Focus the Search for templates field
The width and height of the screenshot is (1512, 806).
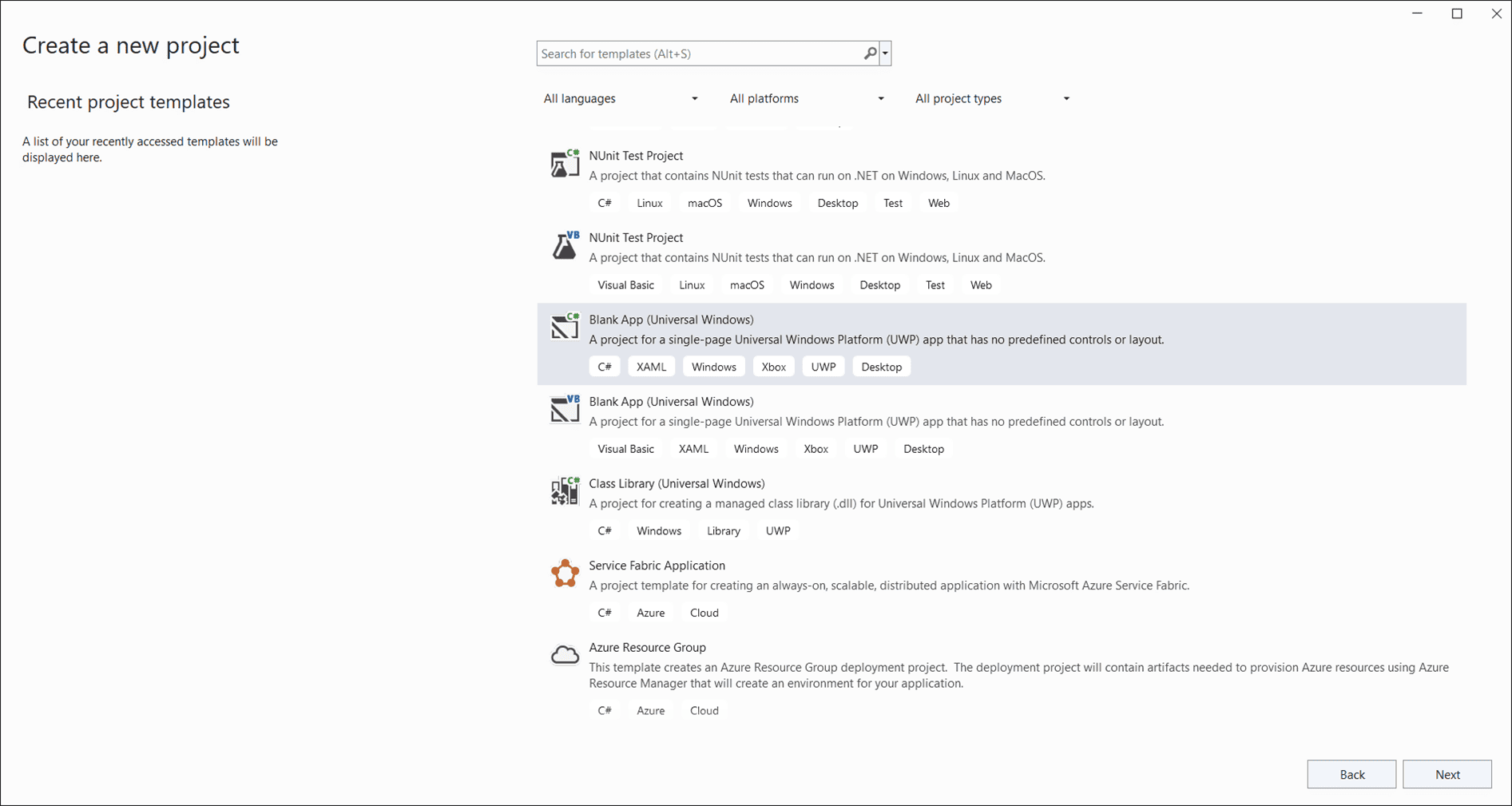(699, 54)
